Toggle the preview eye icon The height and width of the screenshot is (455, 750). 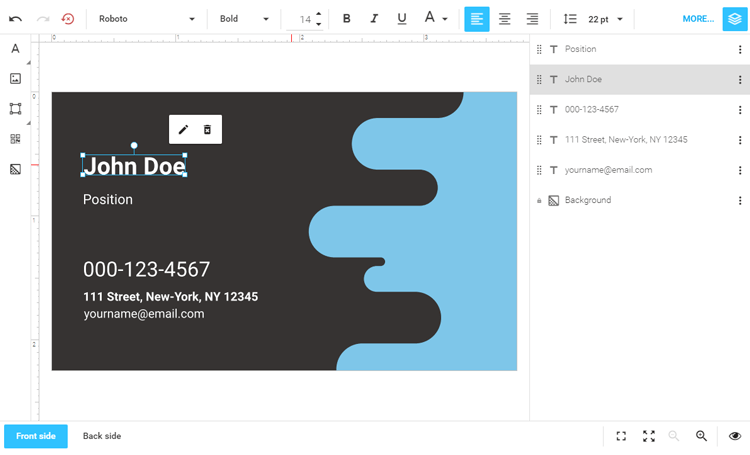(735, 436)
